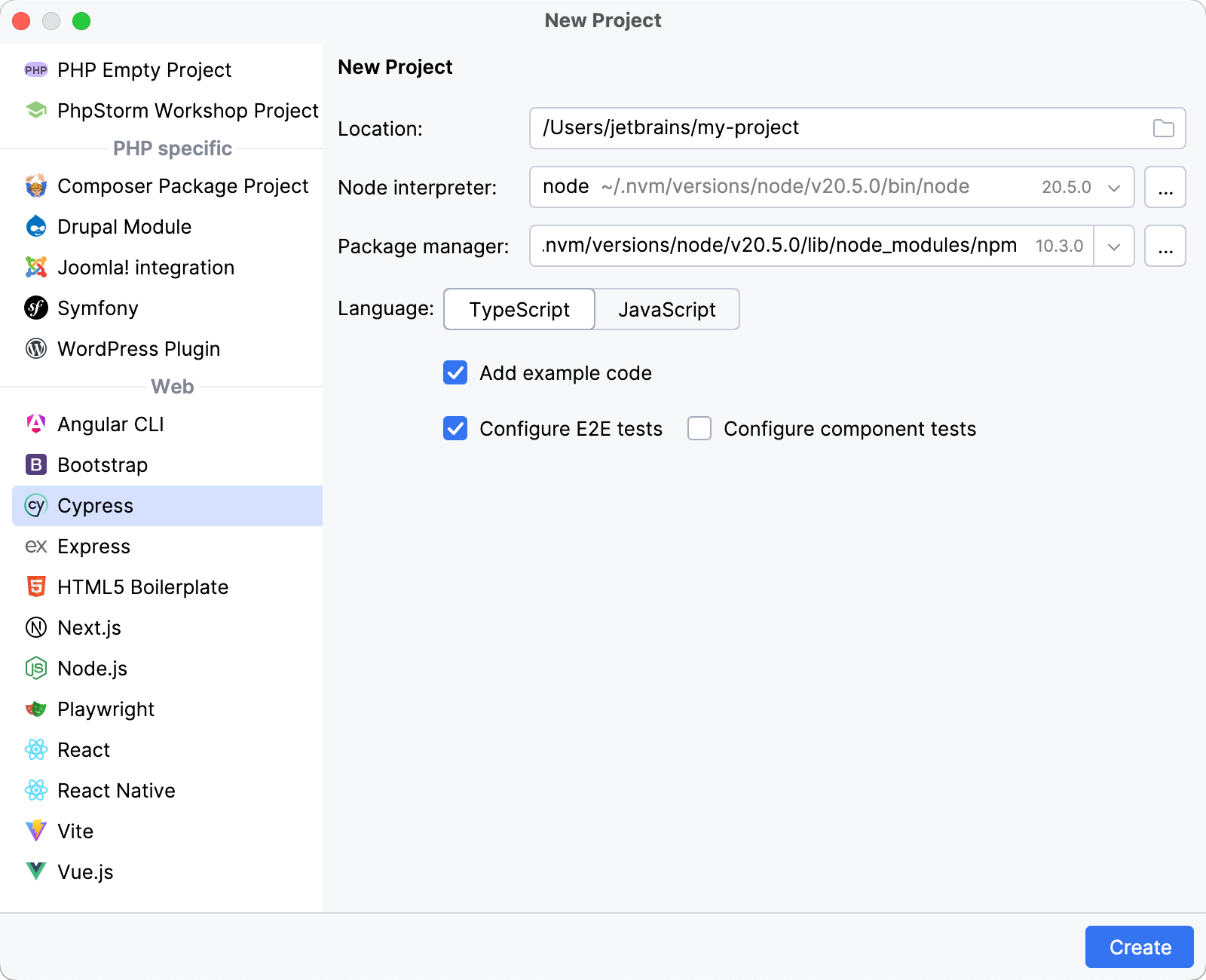The height and width of the screenshot is (980, 1206).
Task: Open the Node interpreter version dropdown
Action: tap(1113, 187)
